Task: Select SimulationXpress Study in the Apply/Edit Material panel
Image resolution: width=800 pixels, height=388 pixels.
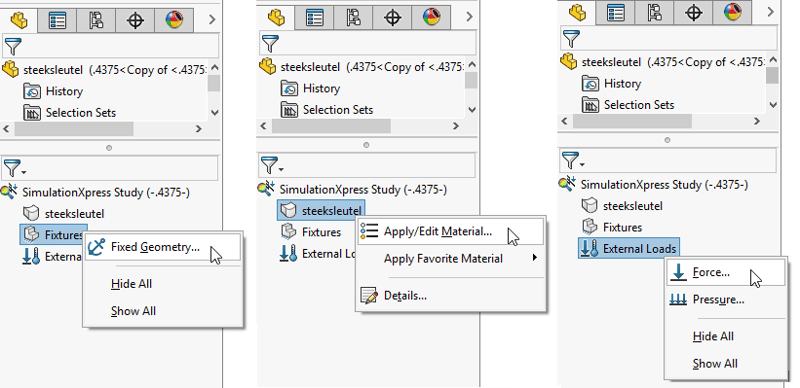Action: coord(353,189)
